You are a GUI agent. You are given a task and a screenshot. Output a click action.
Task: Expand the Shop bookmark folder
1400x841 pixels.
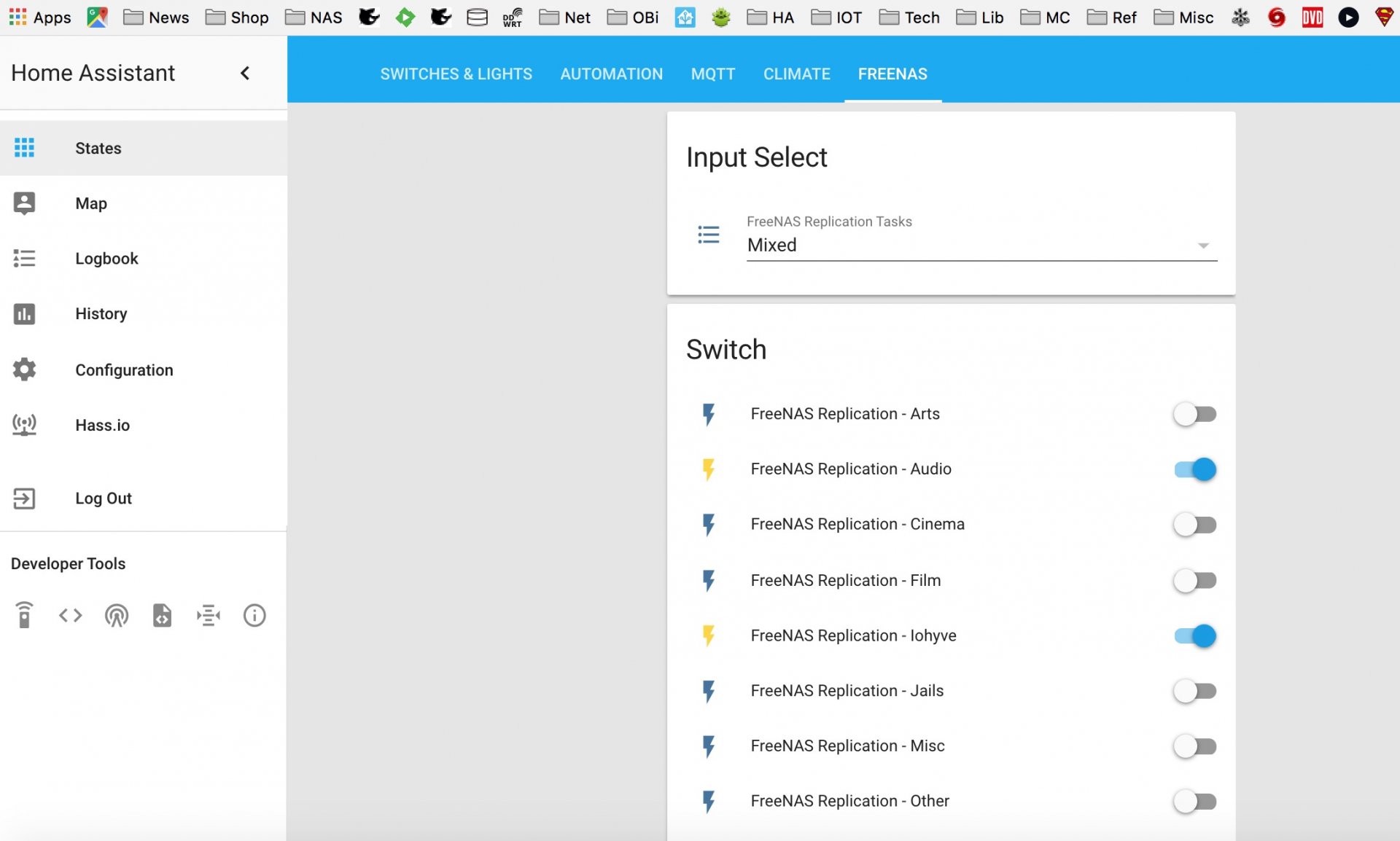[237, 17]
